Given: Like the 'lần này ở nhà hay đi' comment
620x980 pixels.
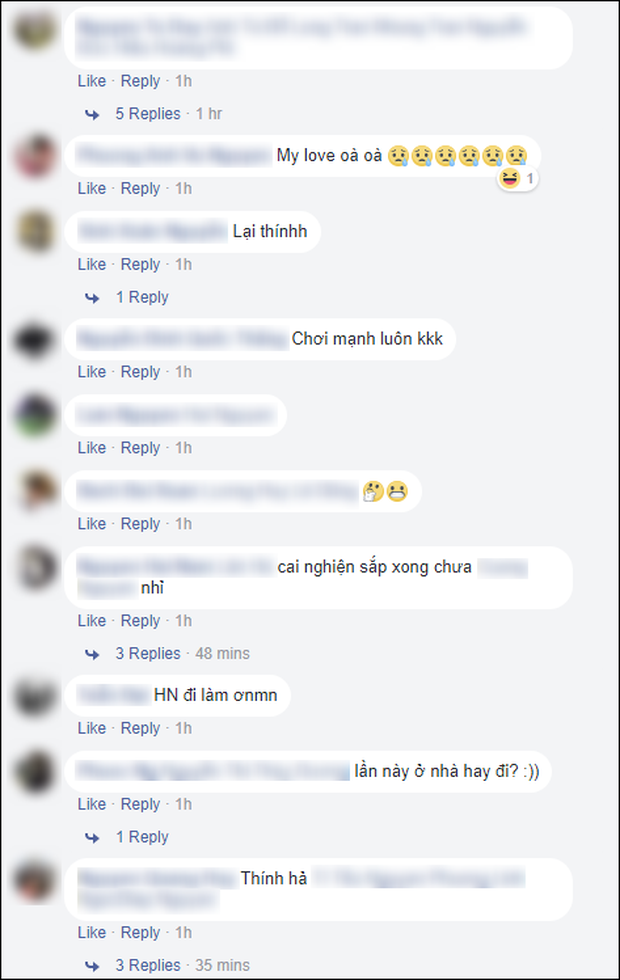Looking at the screenshot, I should click(92, 804).
